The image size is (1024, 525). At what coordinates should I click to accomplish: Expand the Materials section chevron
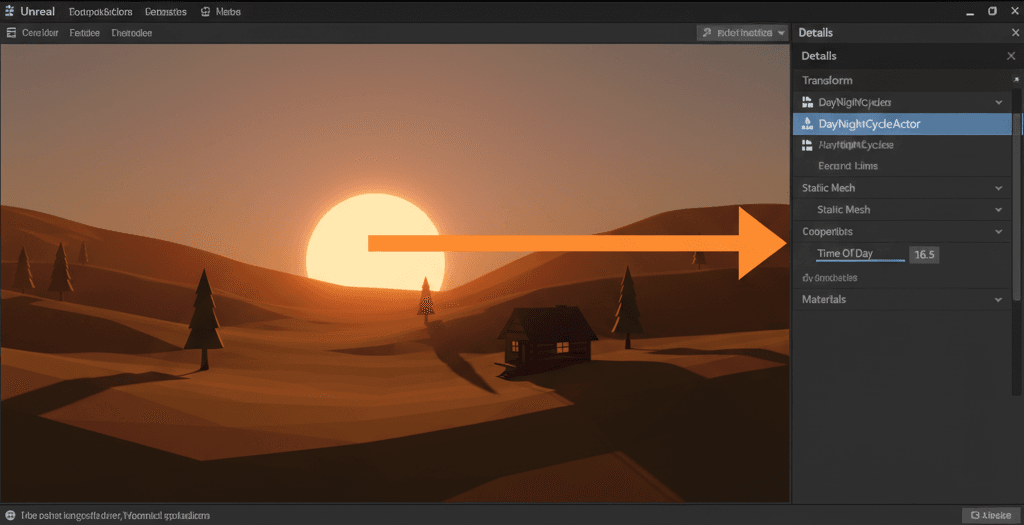998,299
